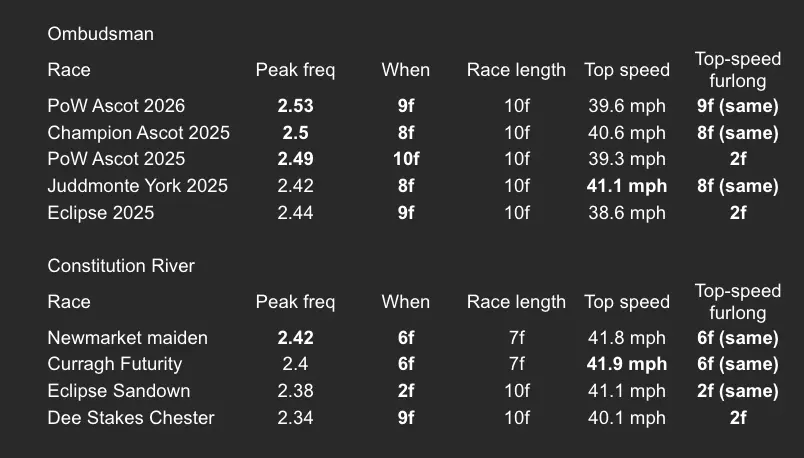Click Top speed header in Constitution River table

627,302
